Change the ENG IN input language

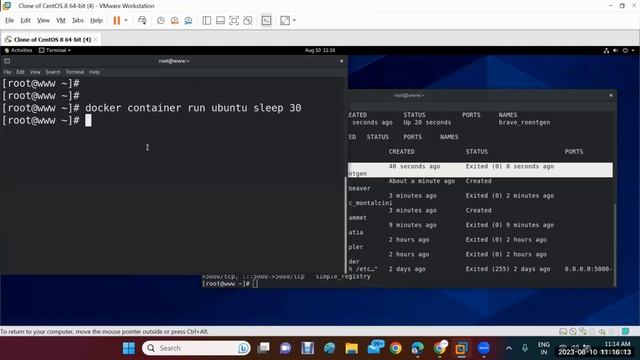point(544,348)
